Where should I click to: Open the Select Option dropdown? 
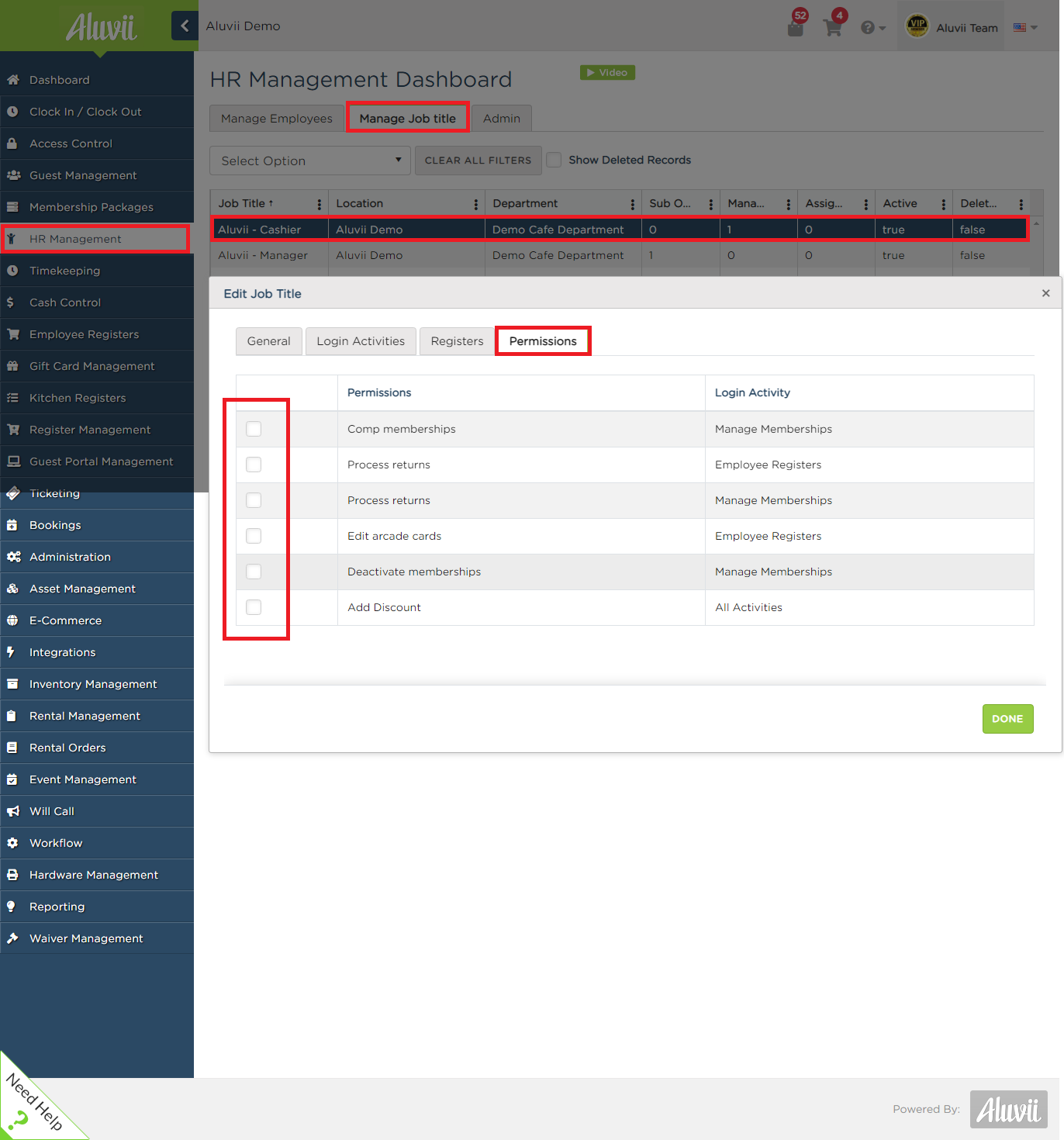310,161
